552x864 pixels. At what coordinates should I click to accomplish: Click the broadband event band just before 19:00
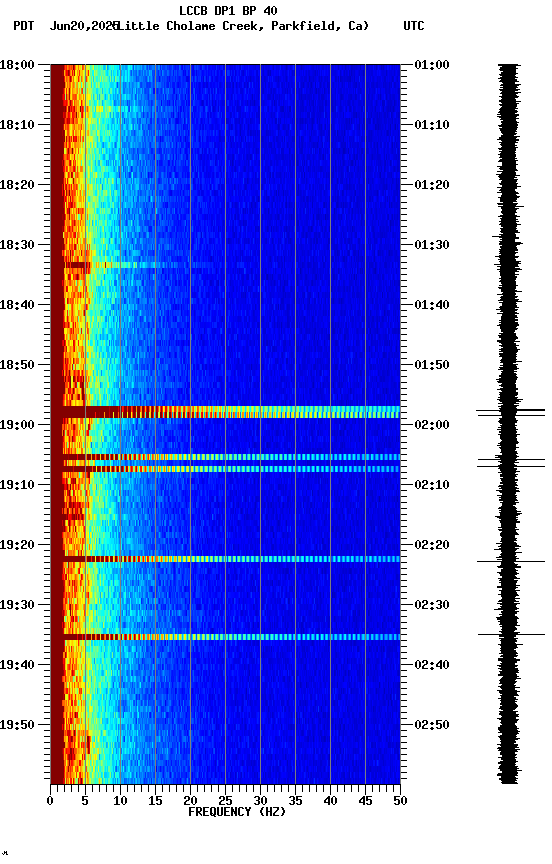click(225, 412)
